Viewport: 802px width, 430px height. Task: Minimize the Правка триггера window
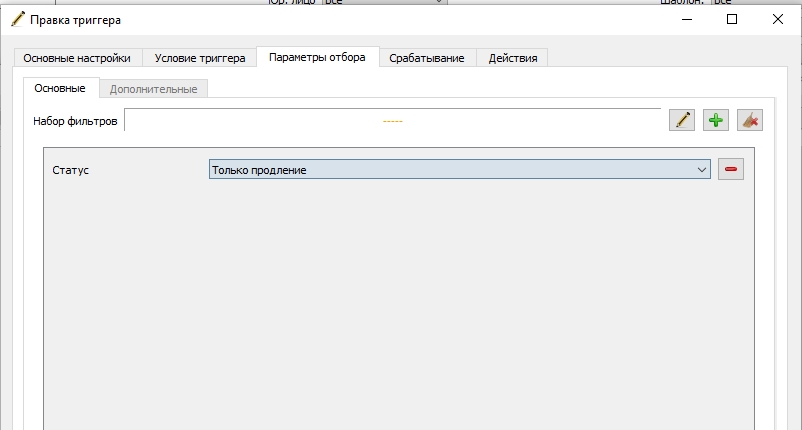687,19
